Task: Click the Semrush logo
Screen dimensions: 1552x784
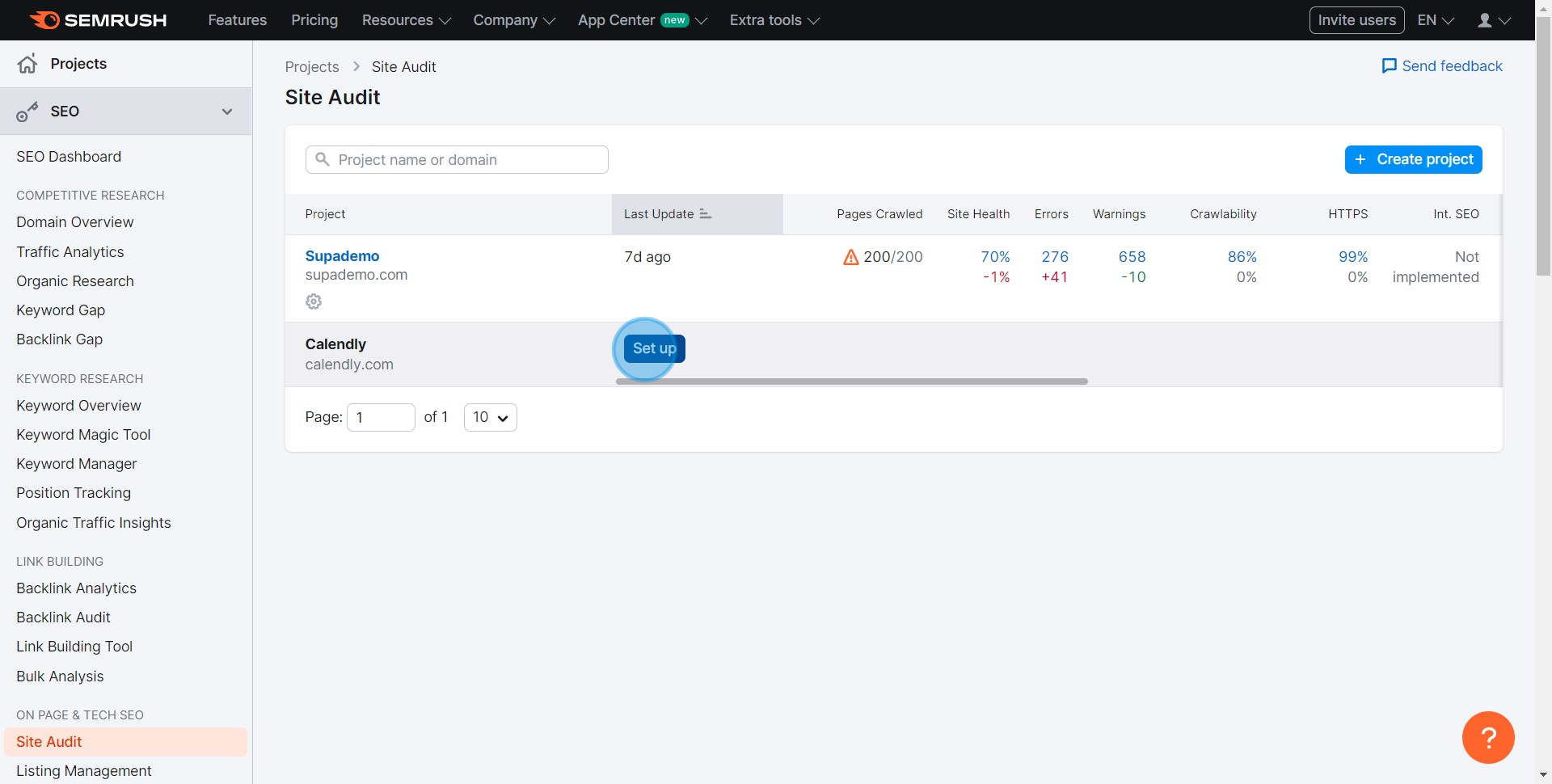Action: coord(98,20)
